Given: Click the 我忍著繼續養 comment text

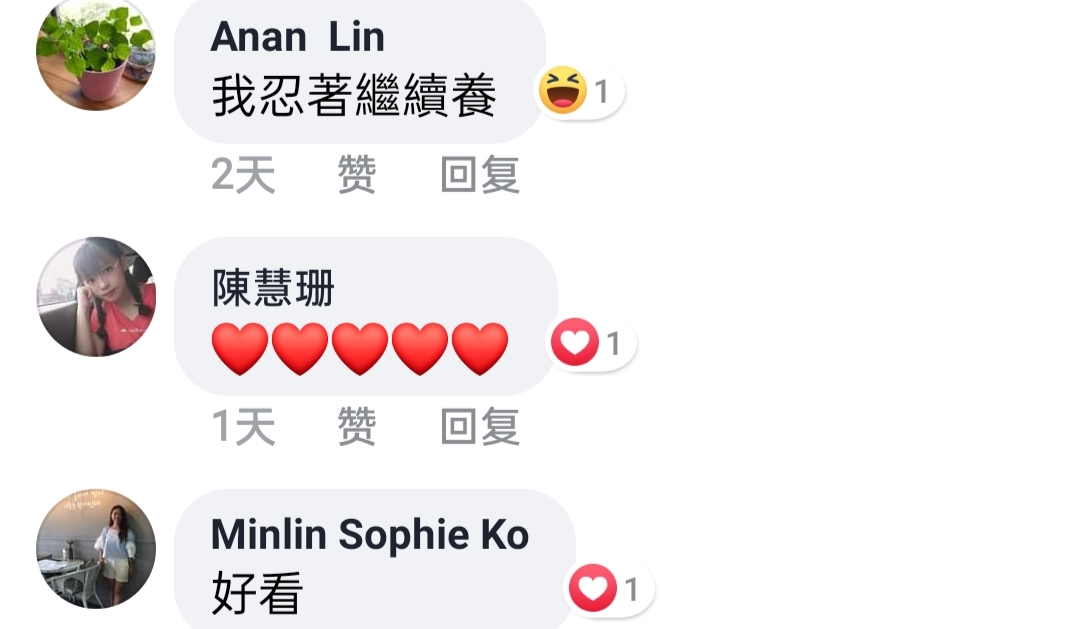Looking at the screenshot, I should click(x=354, y=96).
